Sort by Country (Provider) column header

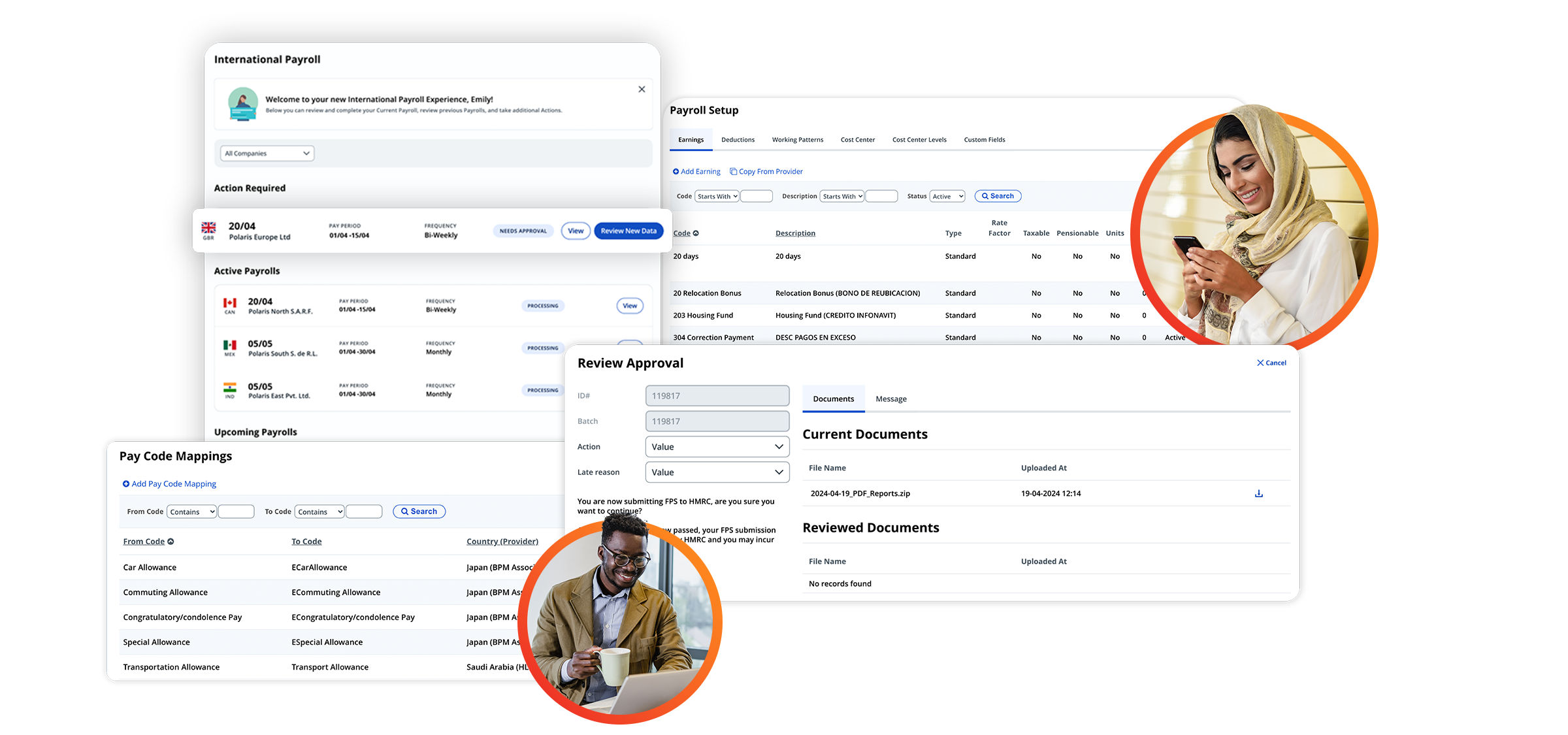pyautogui.click(x=502, y=542)
